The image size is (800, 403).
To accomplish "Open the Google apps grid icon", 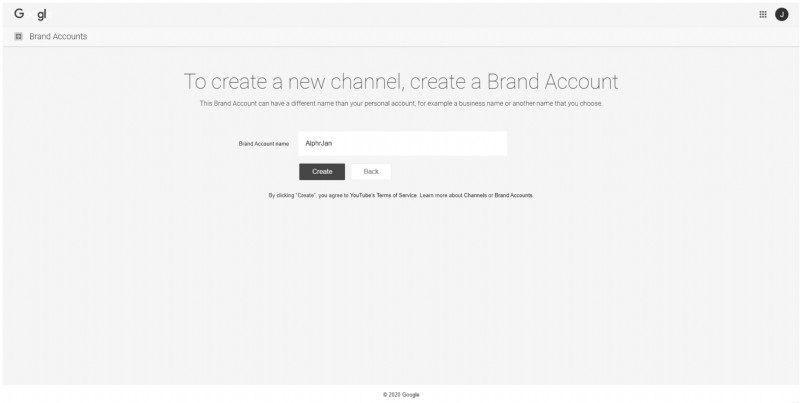I will (763, 14).
